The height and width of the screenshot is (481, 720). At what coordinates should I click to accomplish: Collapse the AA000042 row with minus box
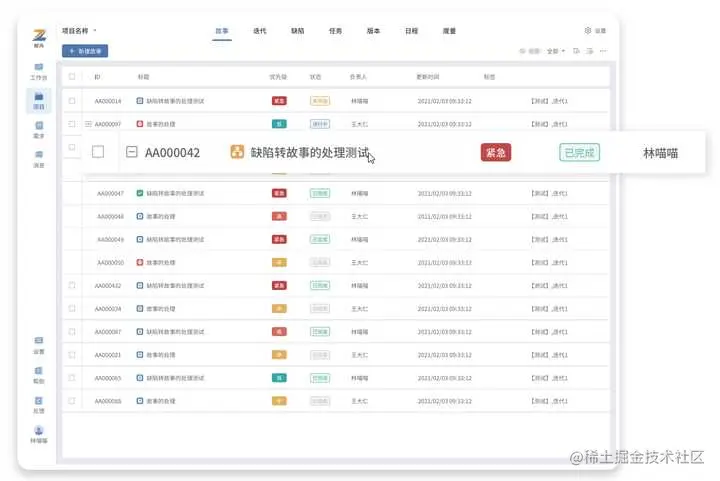pyautogui.click(x=132, y=152)
